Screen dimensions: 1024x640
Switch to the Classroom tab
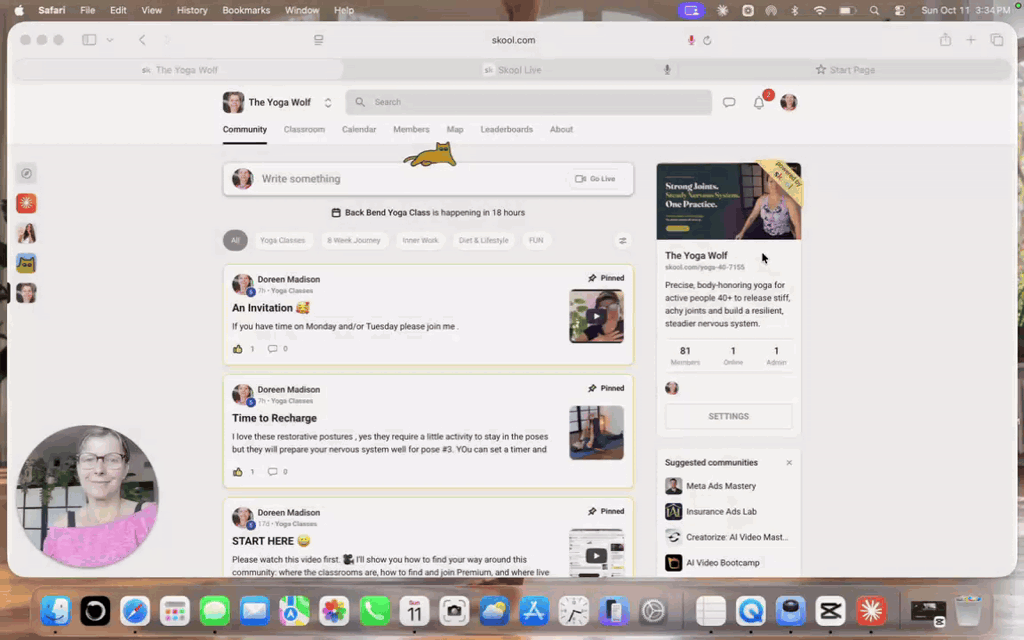(x=304, y=129)
